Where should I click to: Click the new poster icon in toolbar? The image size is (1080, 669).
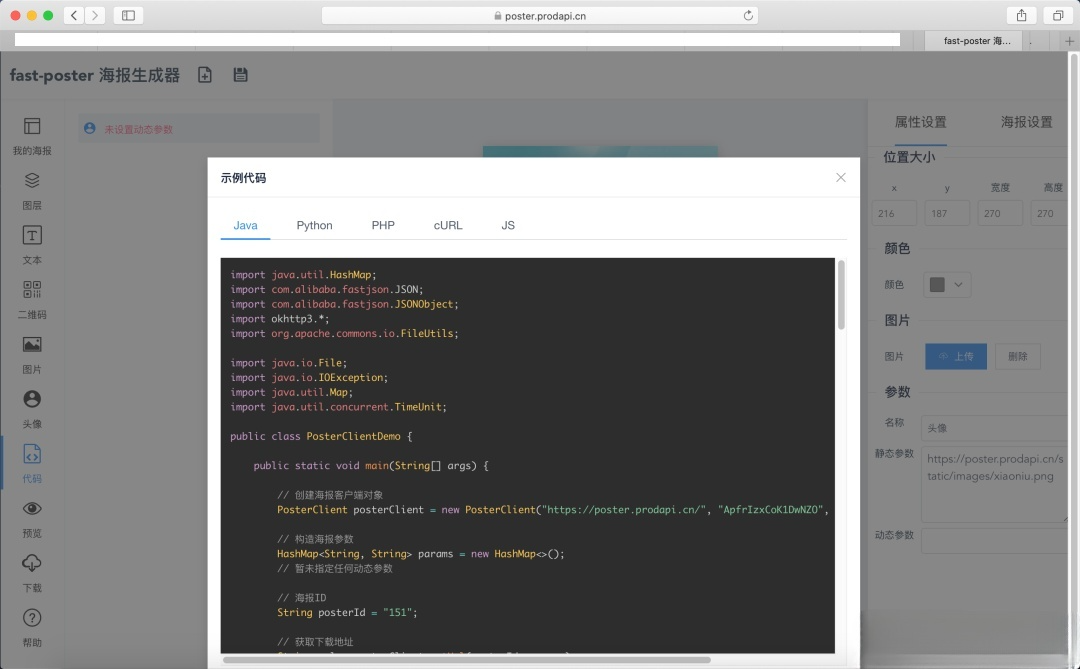pos(204,74)
